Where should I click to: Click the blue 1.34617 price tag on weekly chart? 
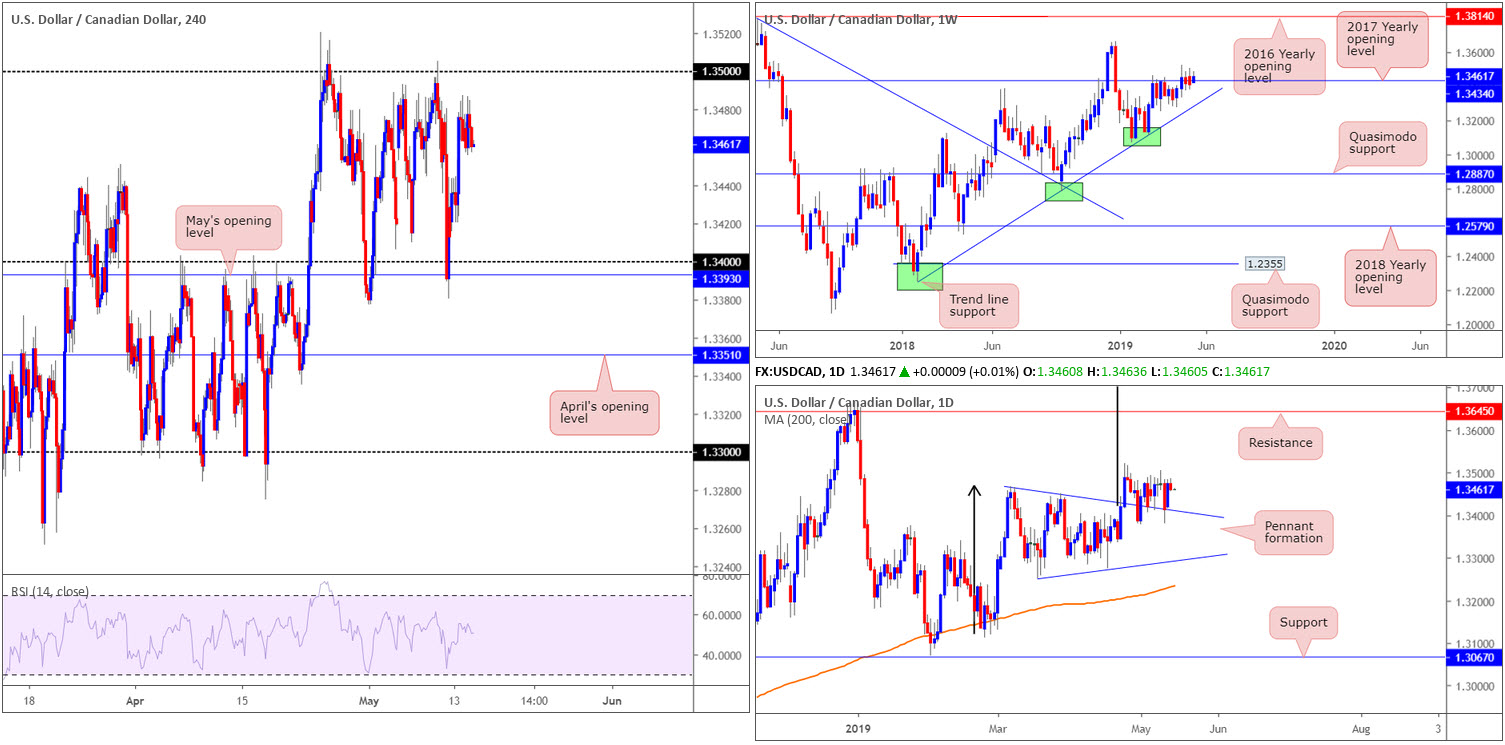click(x=1475, y=76)
